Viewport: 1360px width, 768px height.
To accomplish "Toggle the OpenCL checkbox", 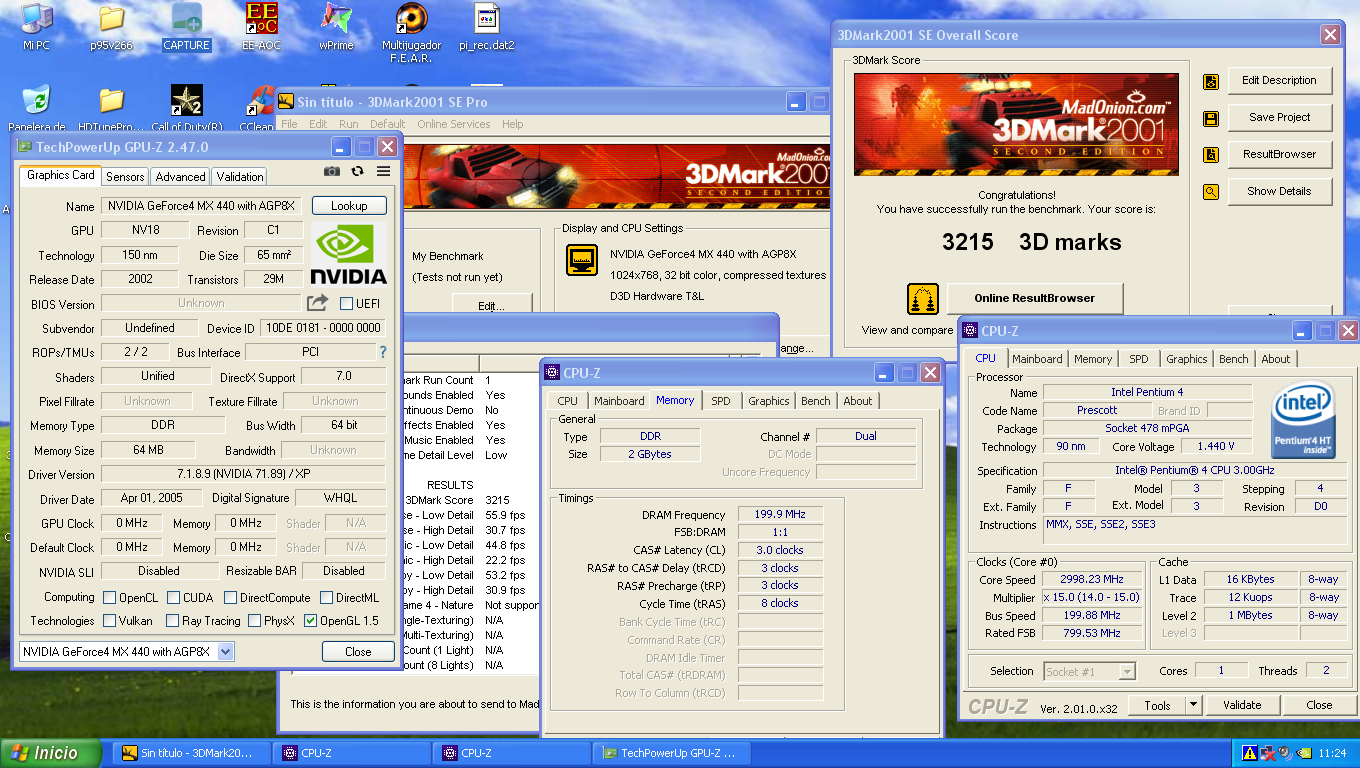I will [109, 597].
